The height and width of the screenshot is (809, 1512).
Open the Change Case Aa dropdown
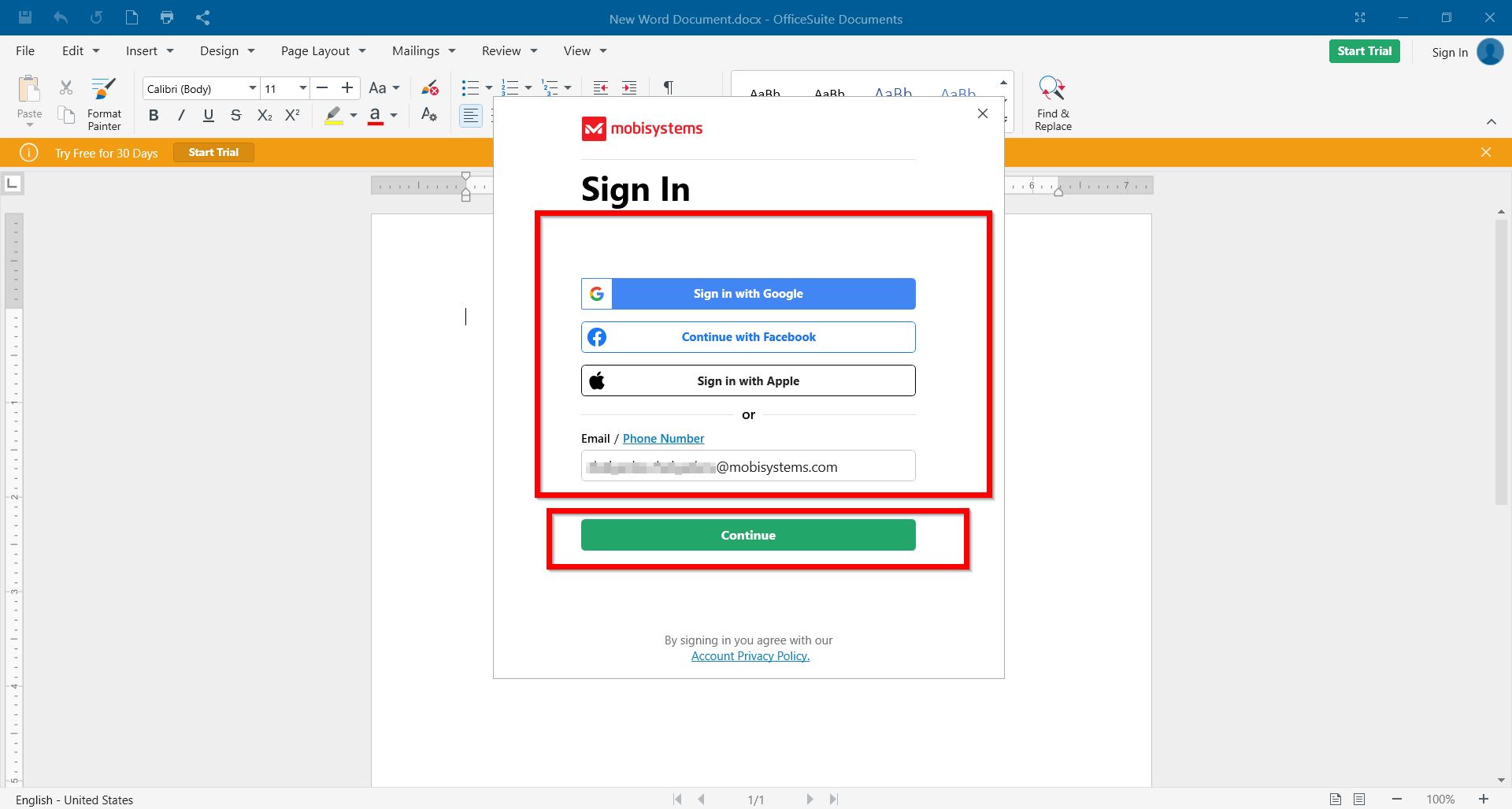pyautogui.click(x=384, y=88)
